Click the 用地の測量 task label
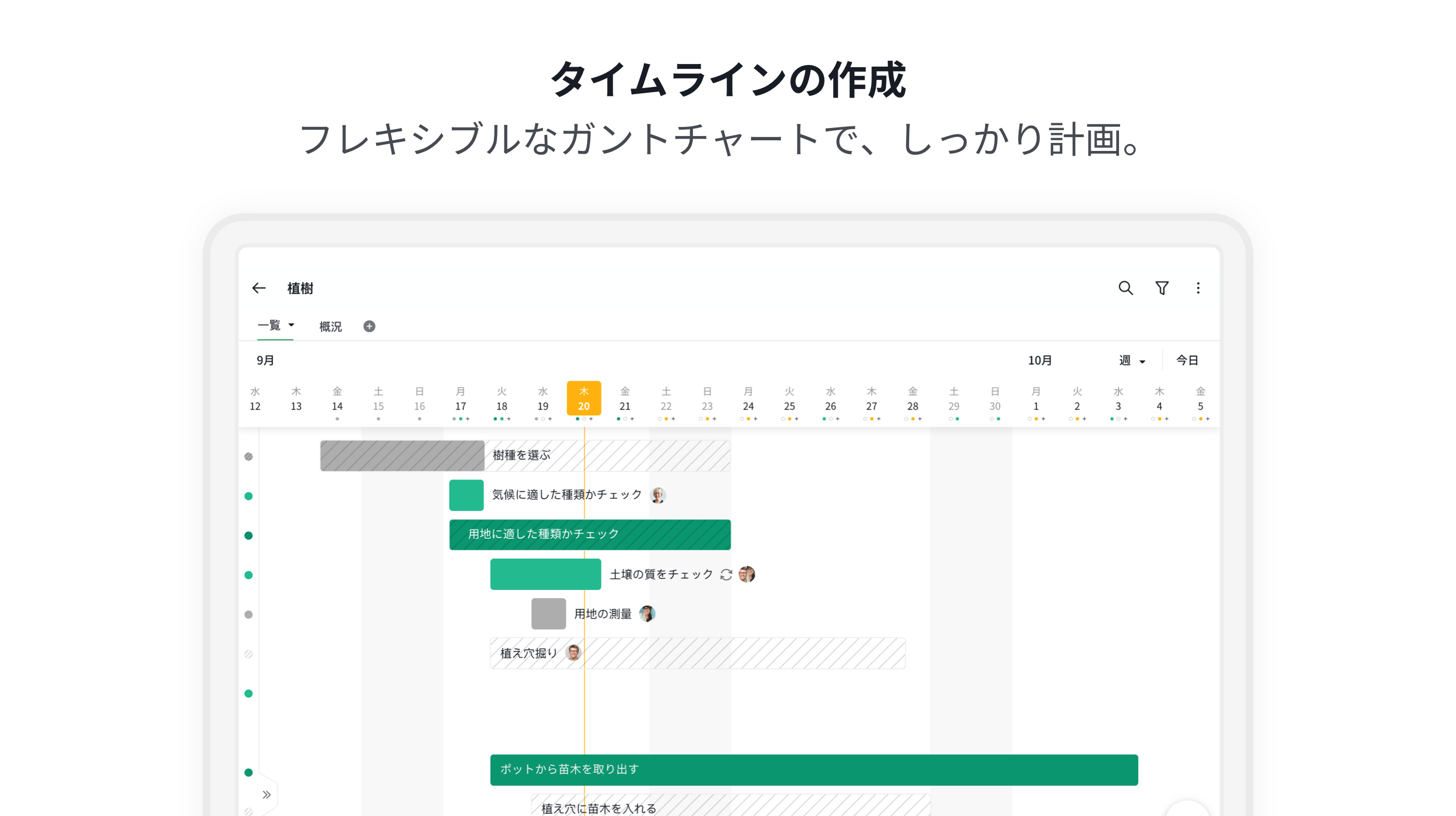Viewport: 1456px width, 816px height. click(603, 614)
